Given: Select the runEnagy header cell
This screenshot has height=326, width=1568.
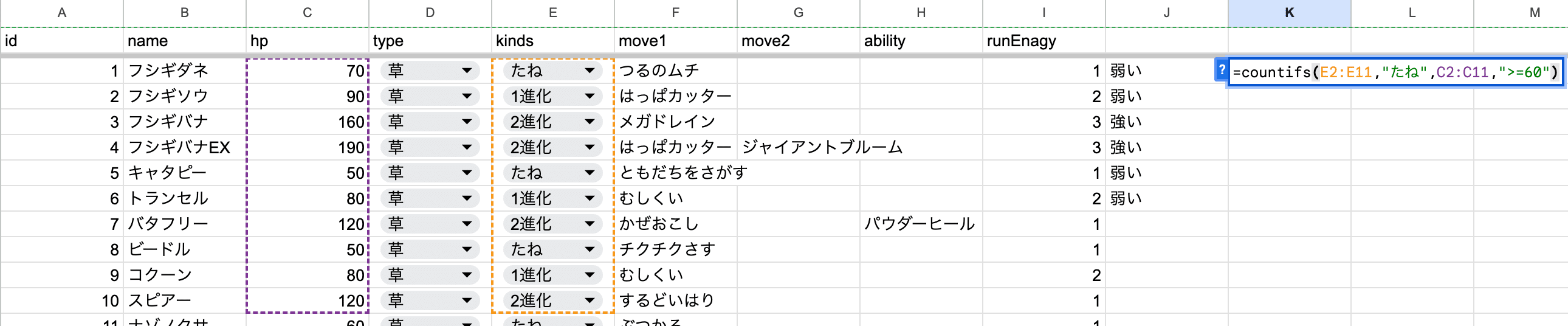Looking at the screenshot, I should [1044, 41].
